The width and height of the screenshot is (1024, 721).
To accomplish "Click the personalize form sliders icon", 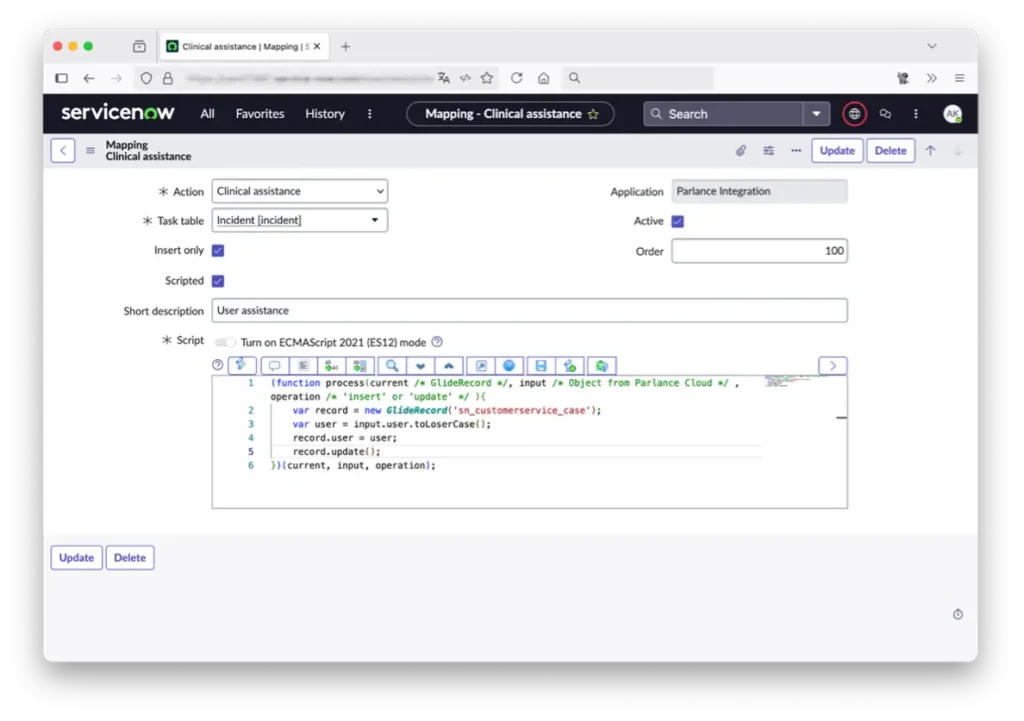I will pyautogui.click(x=769, y=151).
